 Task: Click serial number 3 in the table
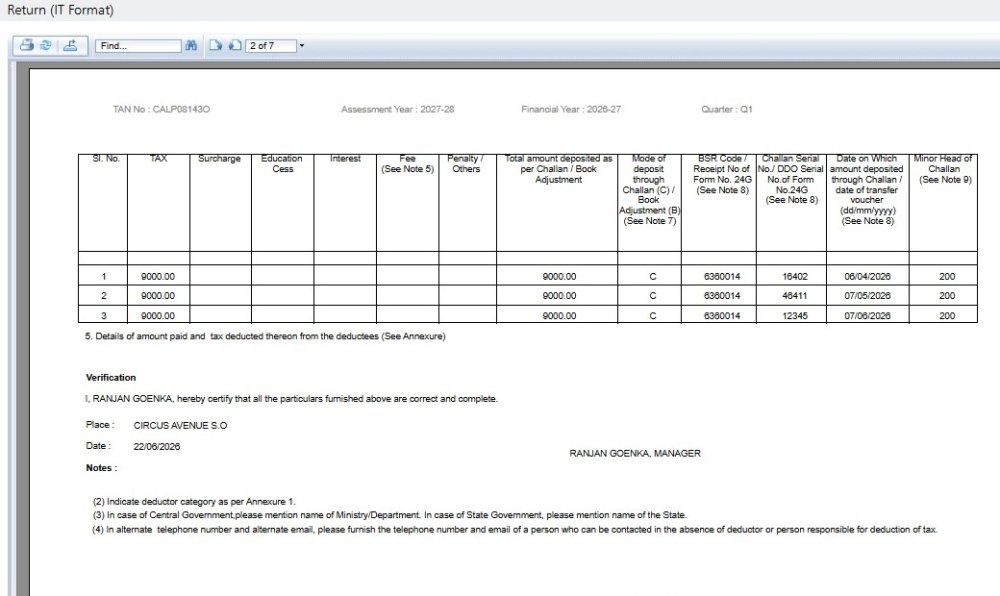pyautogui.click(x=103, y=316)
